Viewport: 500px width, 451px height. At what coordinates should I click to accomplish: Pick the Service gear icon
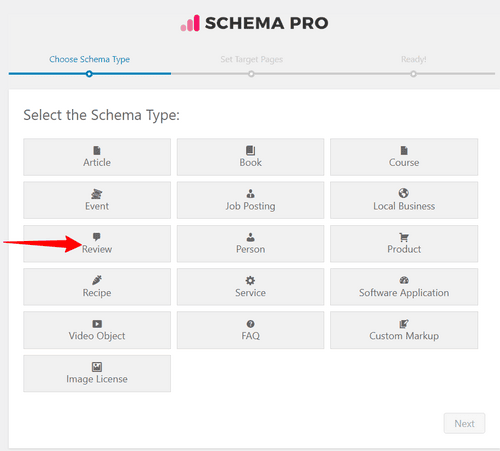[x=250, y=280]
